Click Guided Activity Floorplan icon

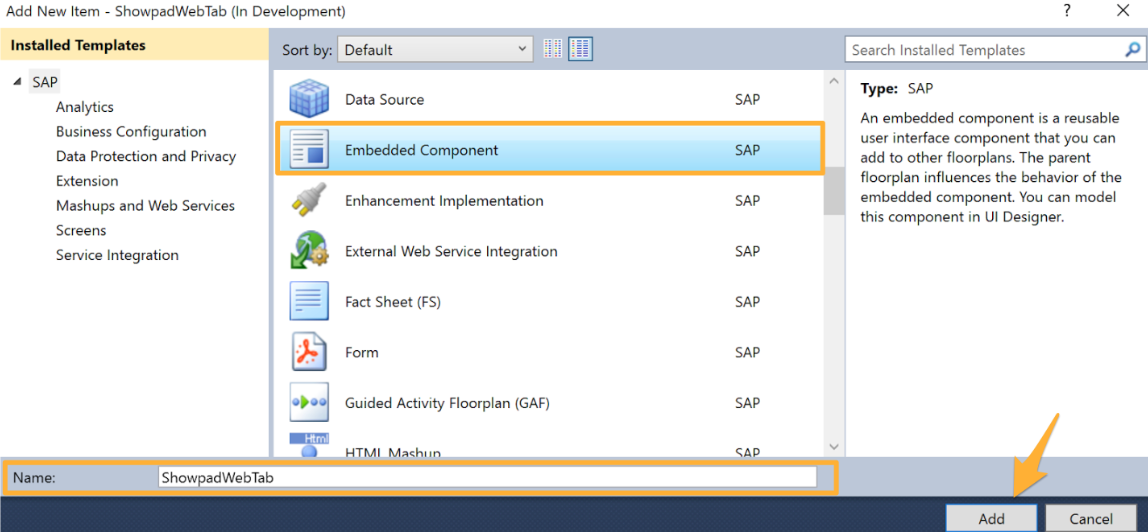point(308,403)
